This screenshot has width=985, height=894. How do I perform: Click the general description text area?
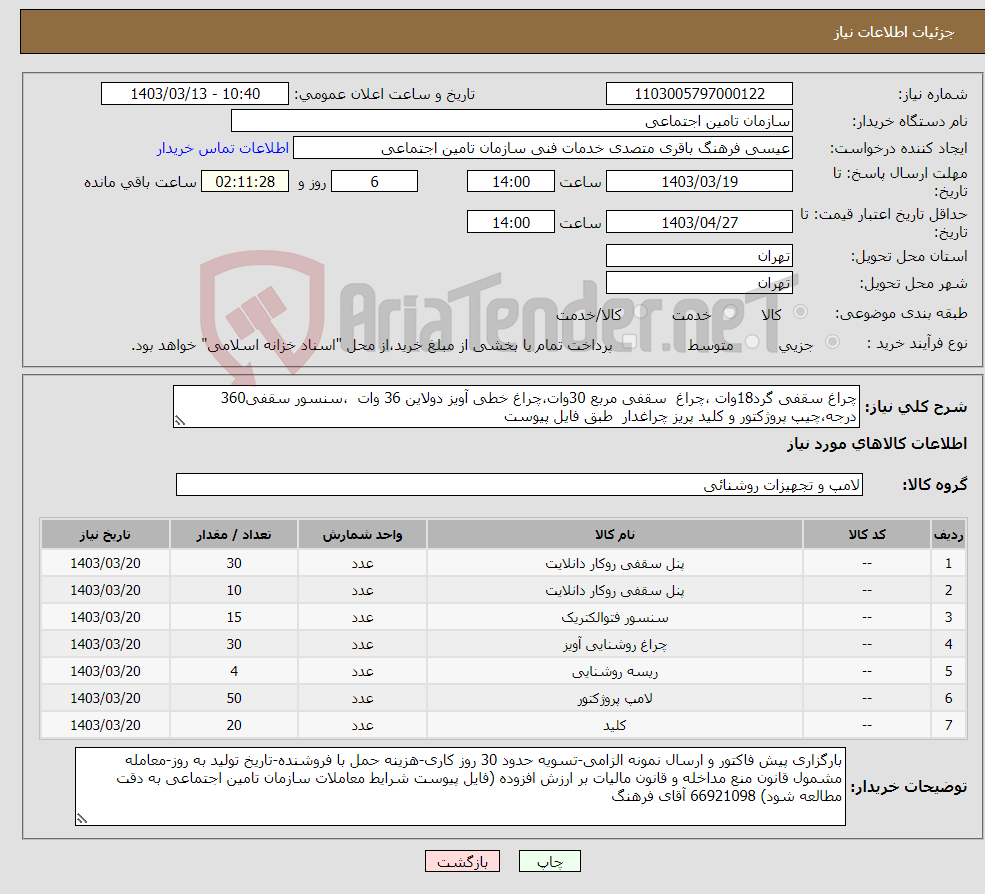pos(516,407)
